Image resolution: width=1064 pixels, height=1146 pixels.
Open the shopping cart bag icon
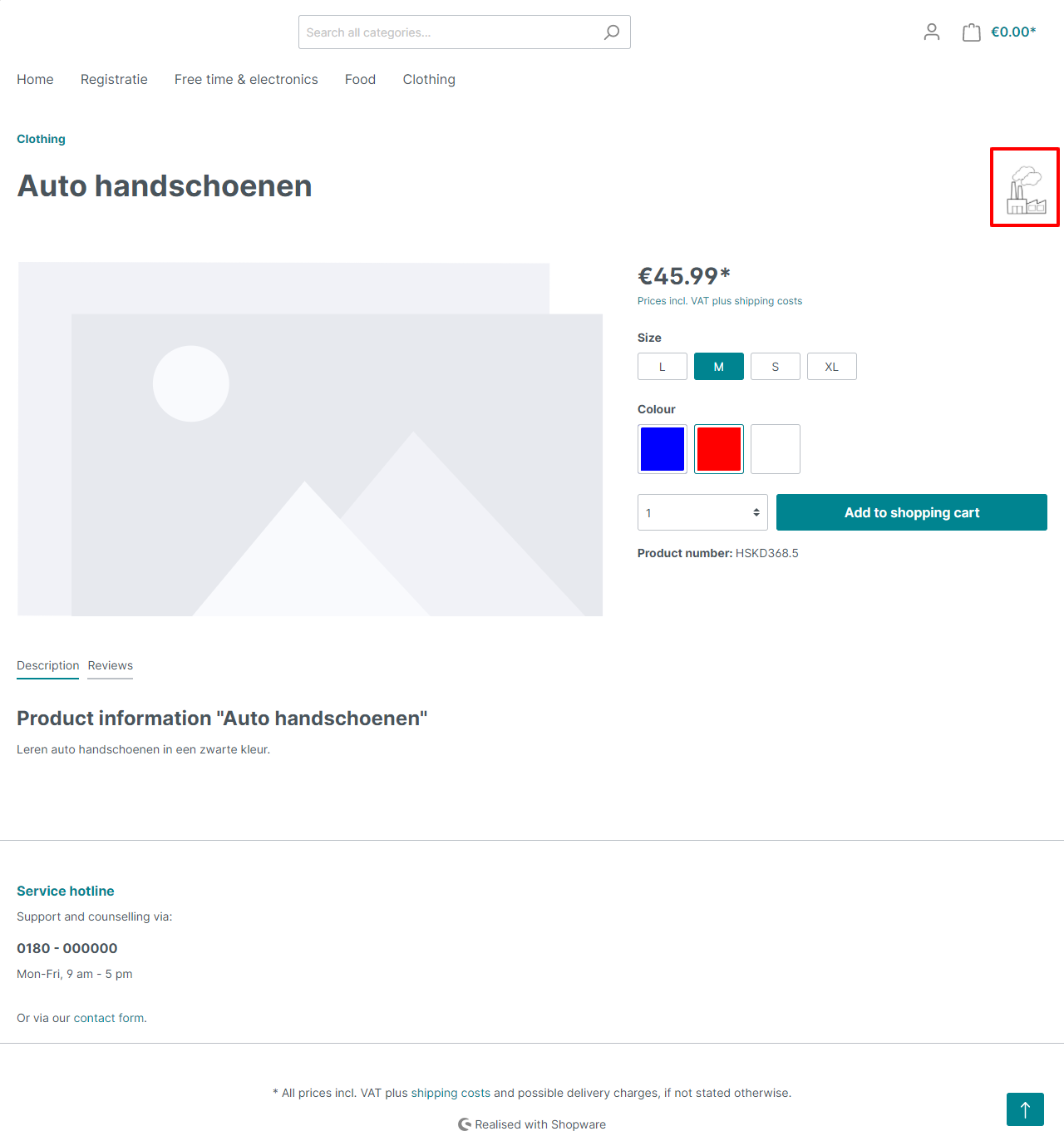point(971,32)
